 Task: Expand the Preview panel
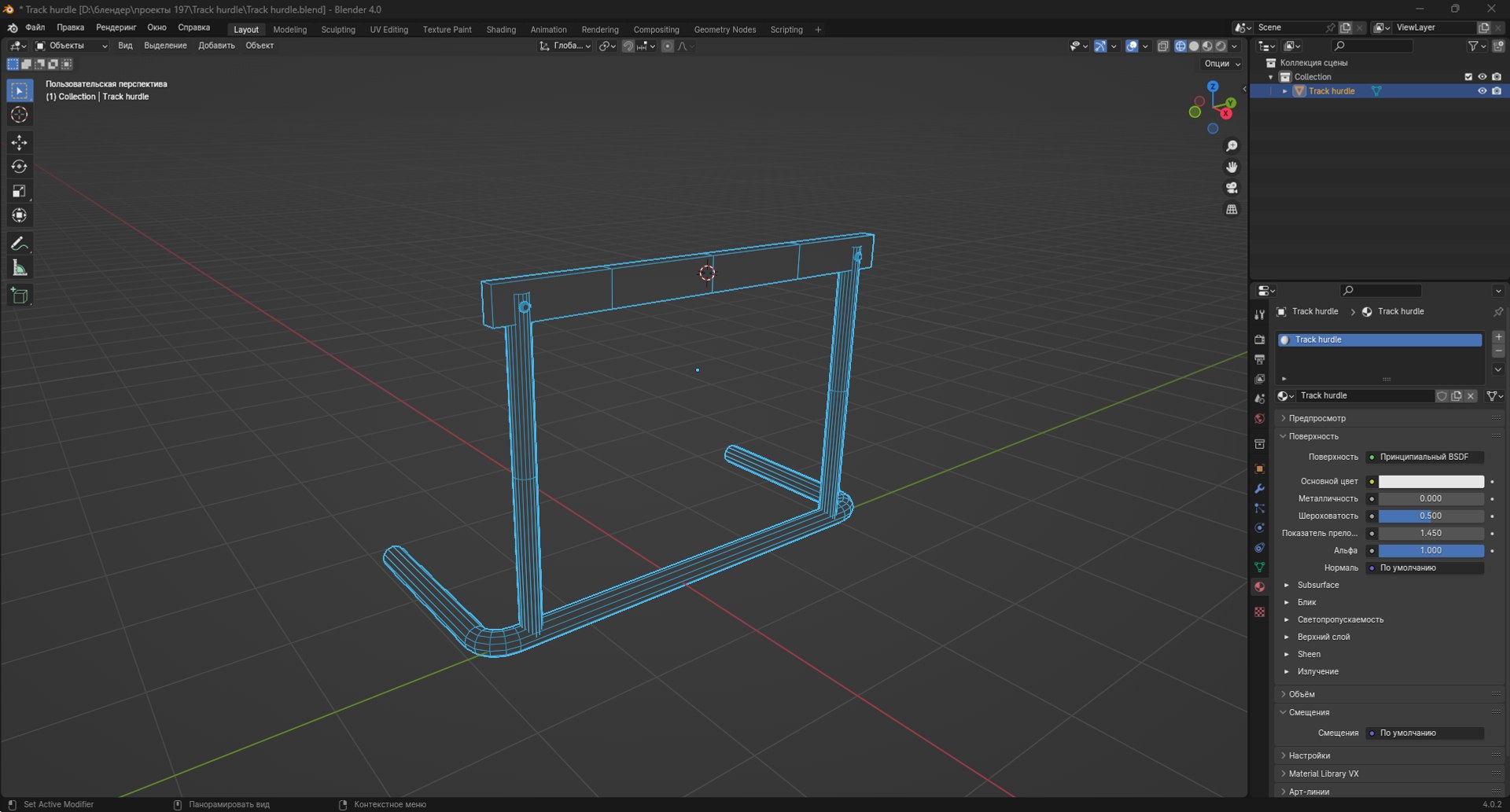[1317, 418]
